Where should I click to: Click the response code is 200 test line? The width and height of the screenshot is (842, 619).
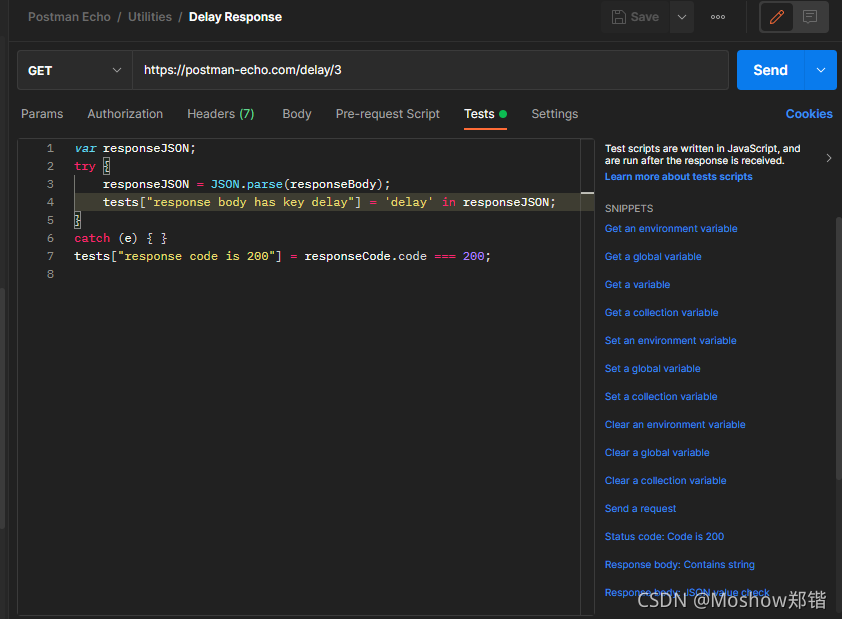tap(282, 256)
